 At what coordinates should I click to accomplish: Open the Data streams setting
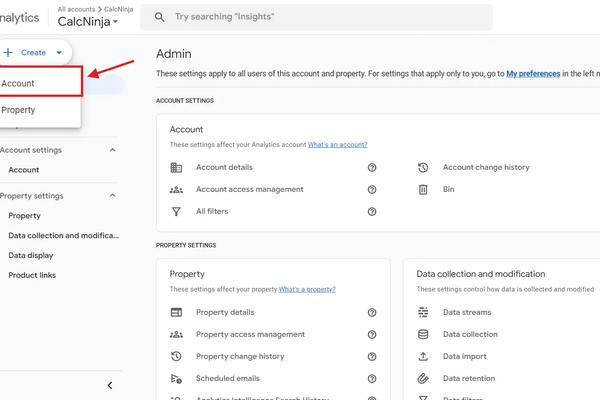pyautogui.click(x=467, y=312)
